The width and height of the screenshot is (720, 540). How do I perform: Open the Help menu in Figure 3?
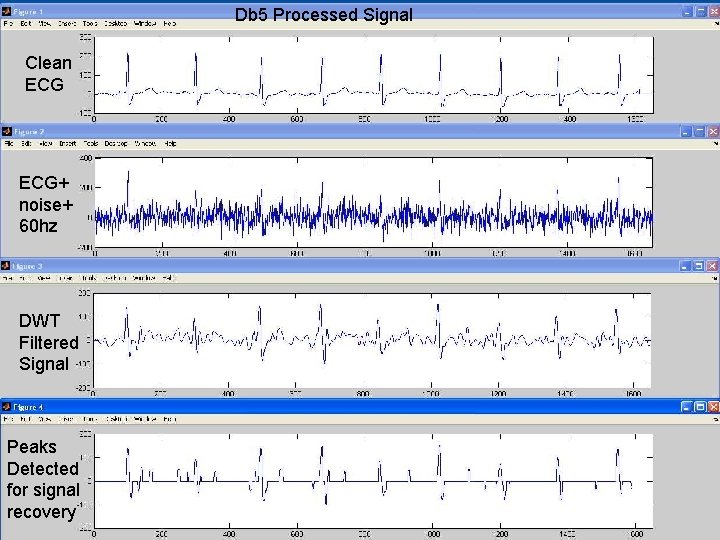point(169,278)
